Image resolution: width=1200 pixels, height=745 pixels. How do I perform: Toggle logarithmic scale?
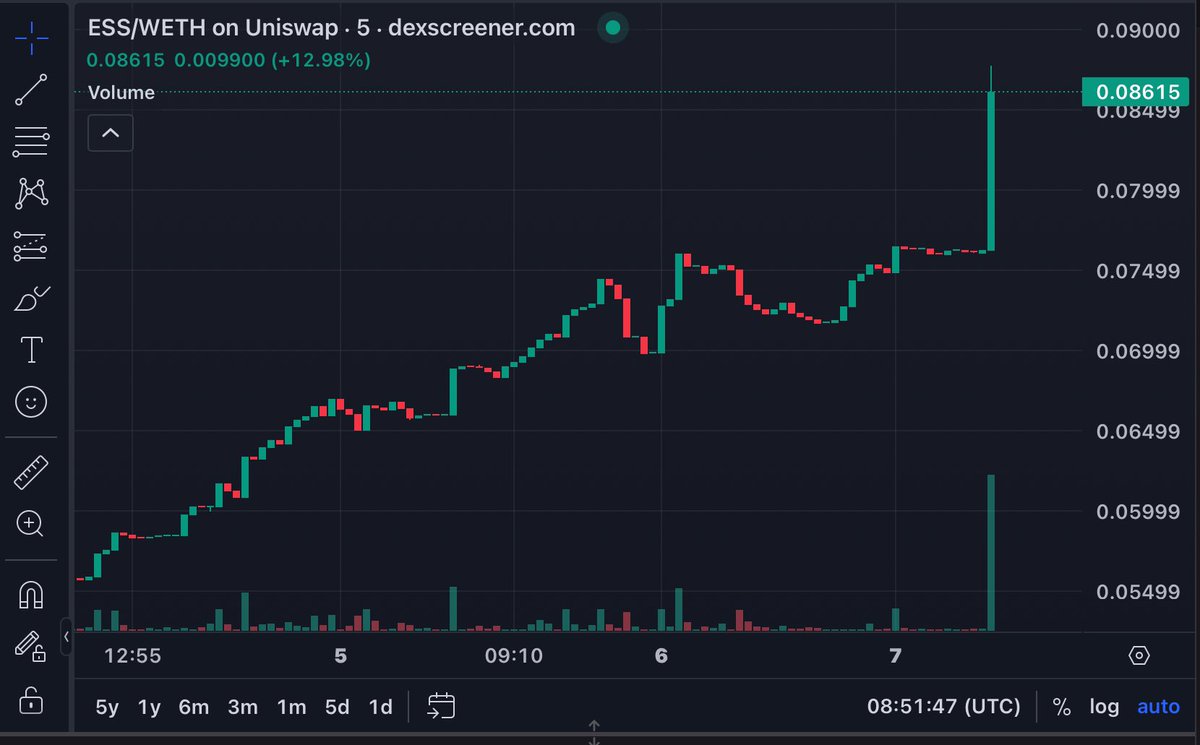[x=1104, y=707]
